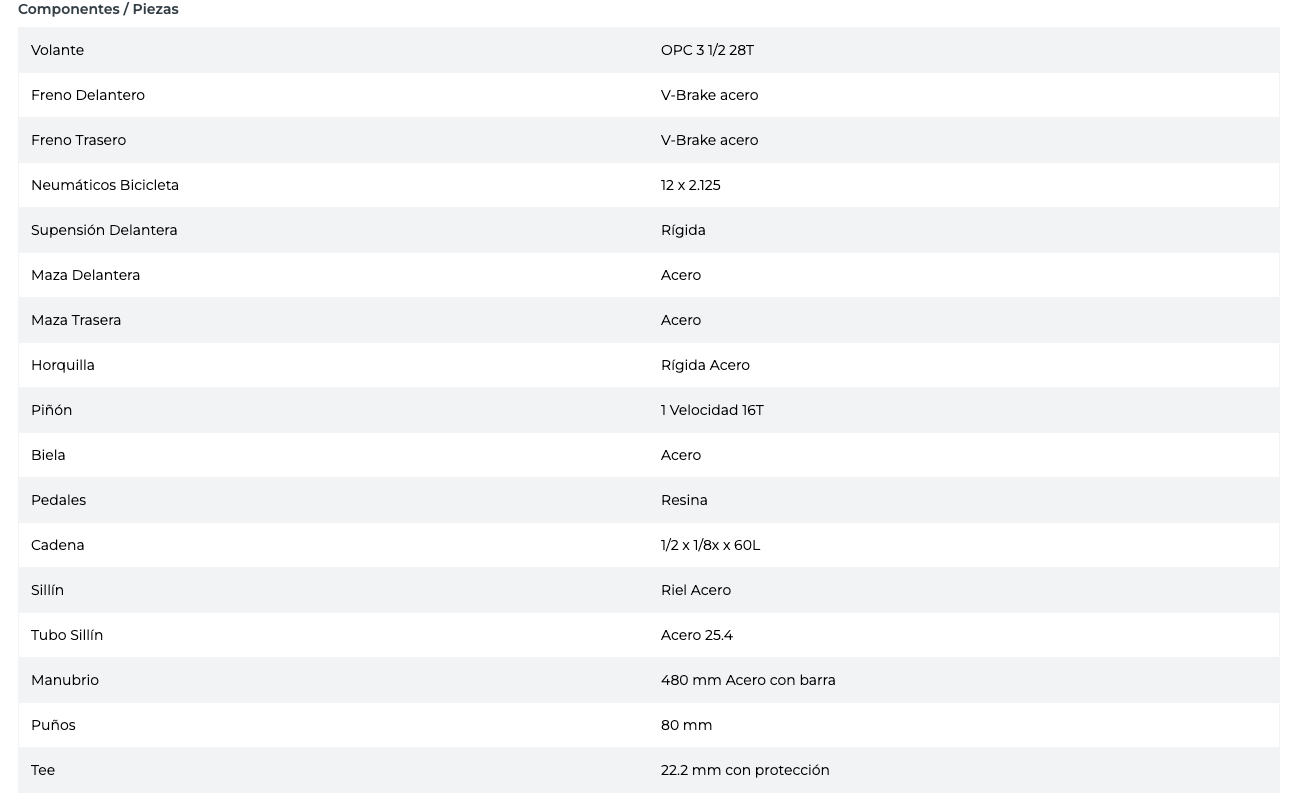Click the 'OPC 3 1/2 28T' value
Viewport: 1302px width, 793px height.
coord(707,50)
